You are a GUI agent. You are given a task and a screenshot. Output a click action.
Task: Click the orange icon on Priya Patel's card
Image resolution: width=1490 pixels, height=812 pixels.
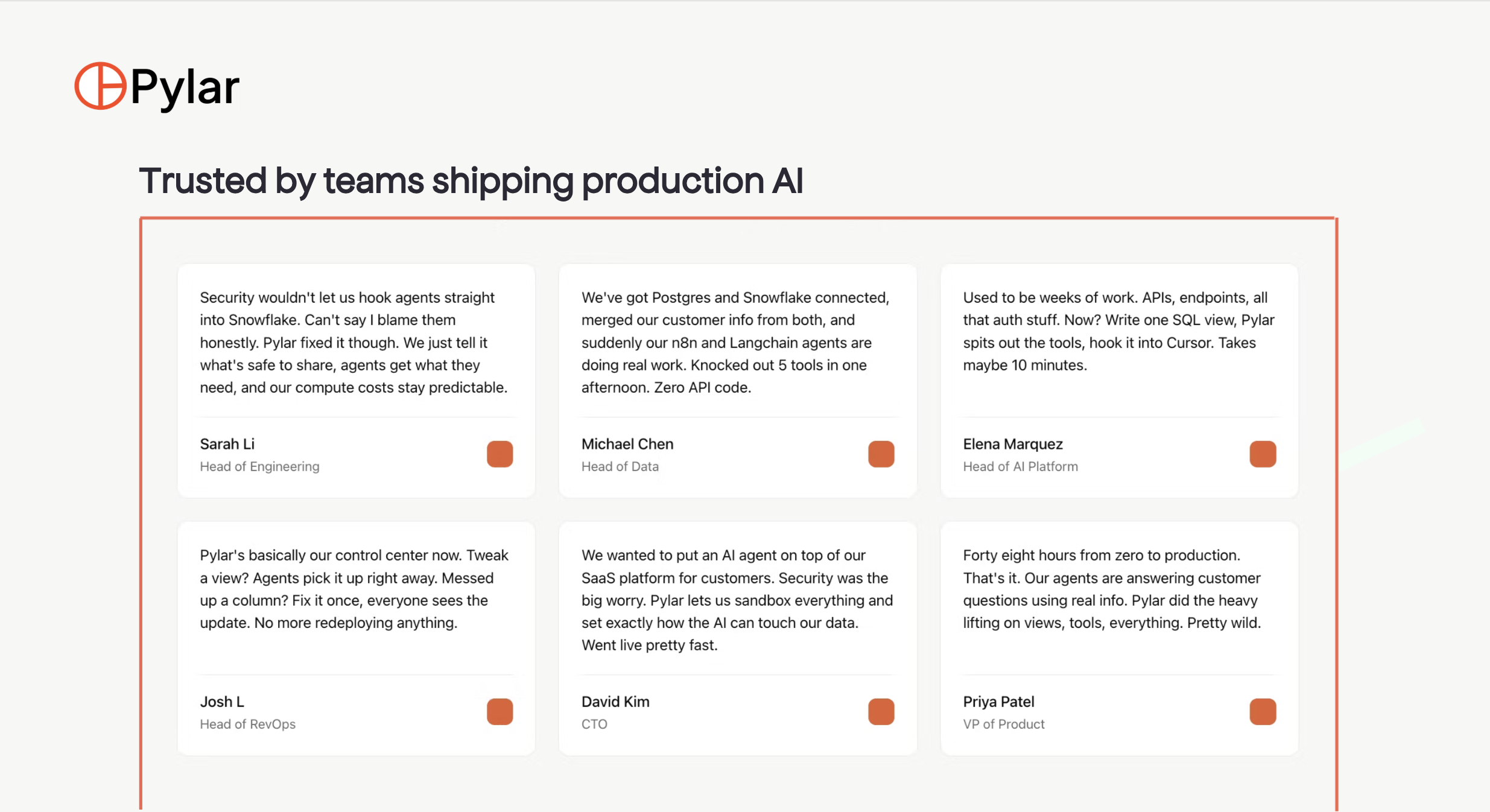1263,712
